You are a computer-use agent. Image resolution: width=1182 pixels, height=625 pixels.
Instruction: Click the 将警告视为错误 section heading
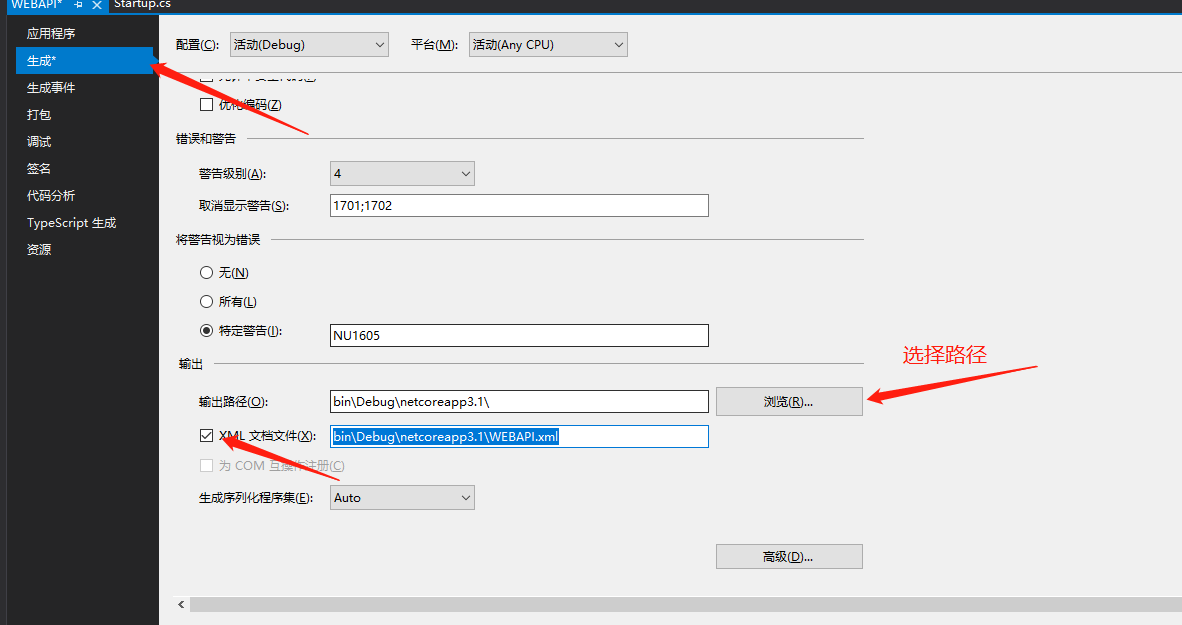[218, 240]
